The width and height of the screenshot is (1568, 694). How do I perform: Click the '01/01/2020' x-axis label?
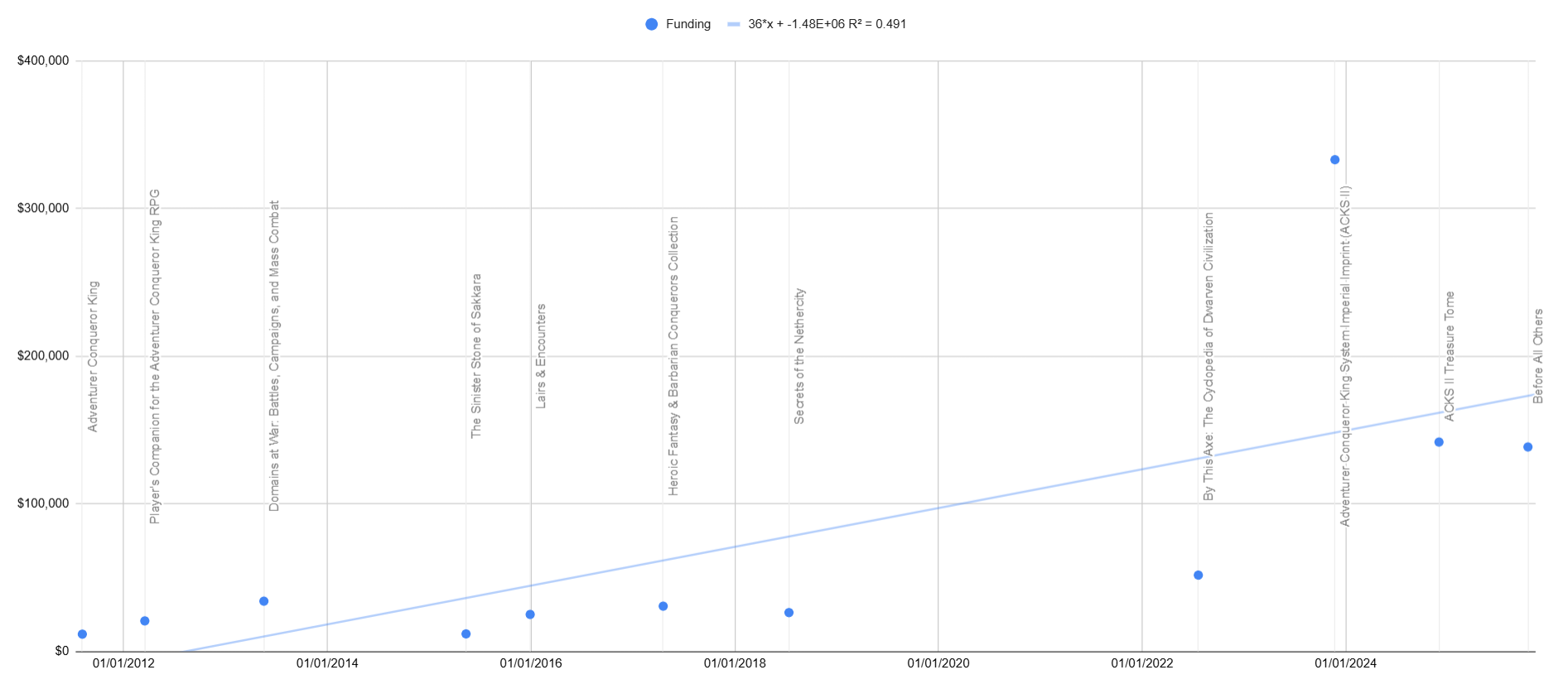(938, 663)
